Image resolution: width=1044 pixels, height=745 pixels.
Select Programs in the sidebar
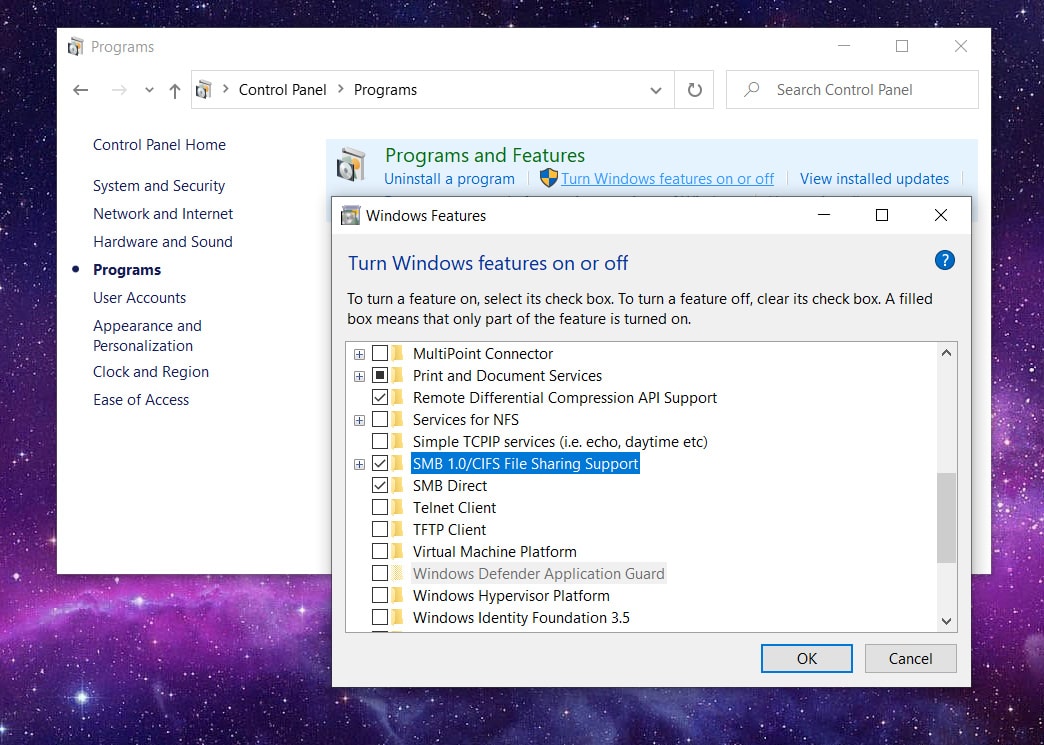tap(127, 270)
